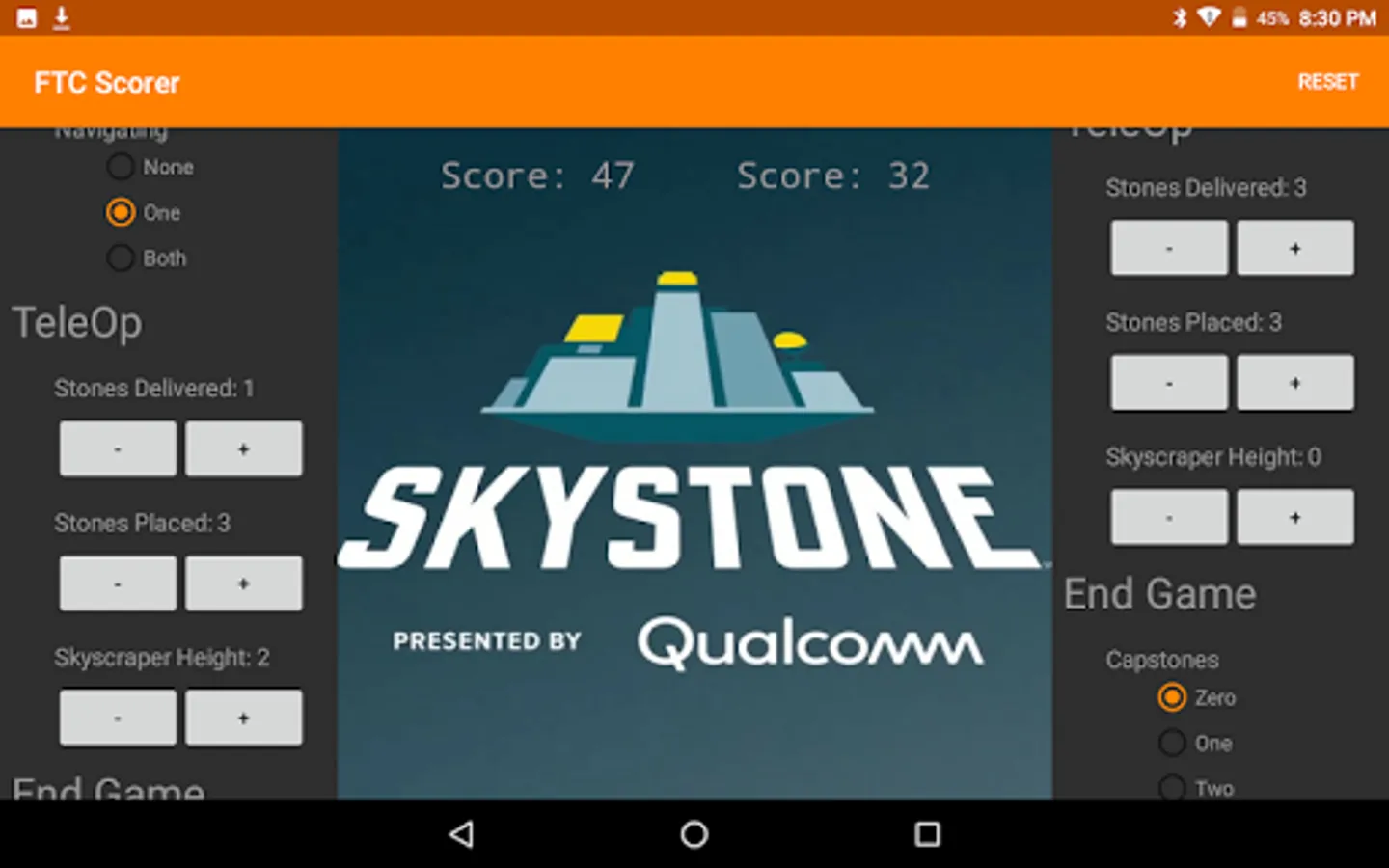Select Two capstones radio button
The image size is (1389, 868).
(x=1172, y=788)
